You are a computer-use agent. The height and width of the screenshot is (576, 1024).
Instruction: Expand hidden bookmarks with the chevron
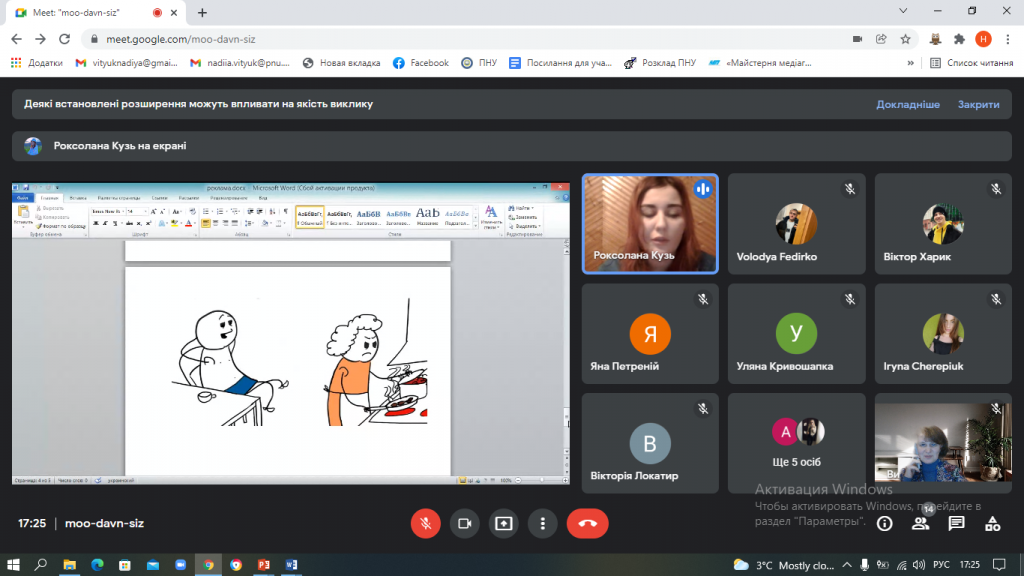[x=912, y=63]
